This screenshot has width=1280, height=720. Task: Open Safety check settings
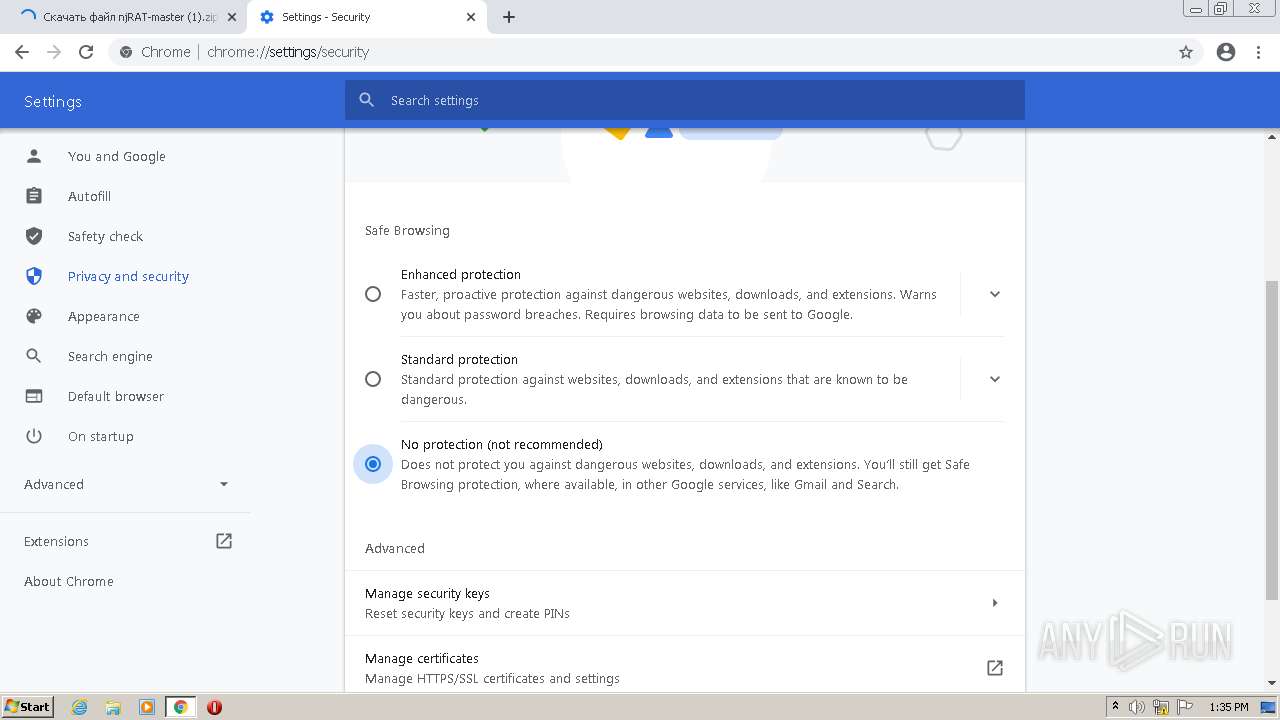tap(105, 236)
